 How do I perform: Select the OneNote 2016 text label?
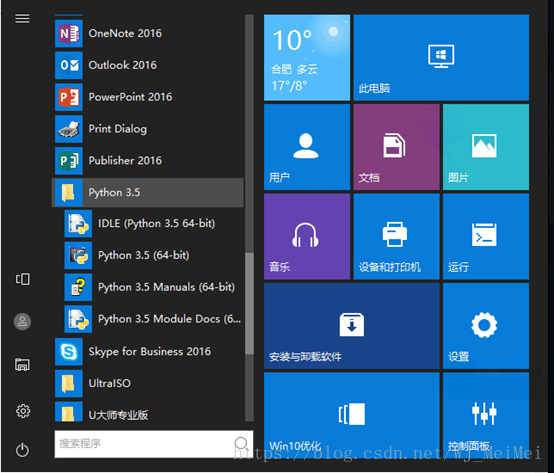(125, 33)
